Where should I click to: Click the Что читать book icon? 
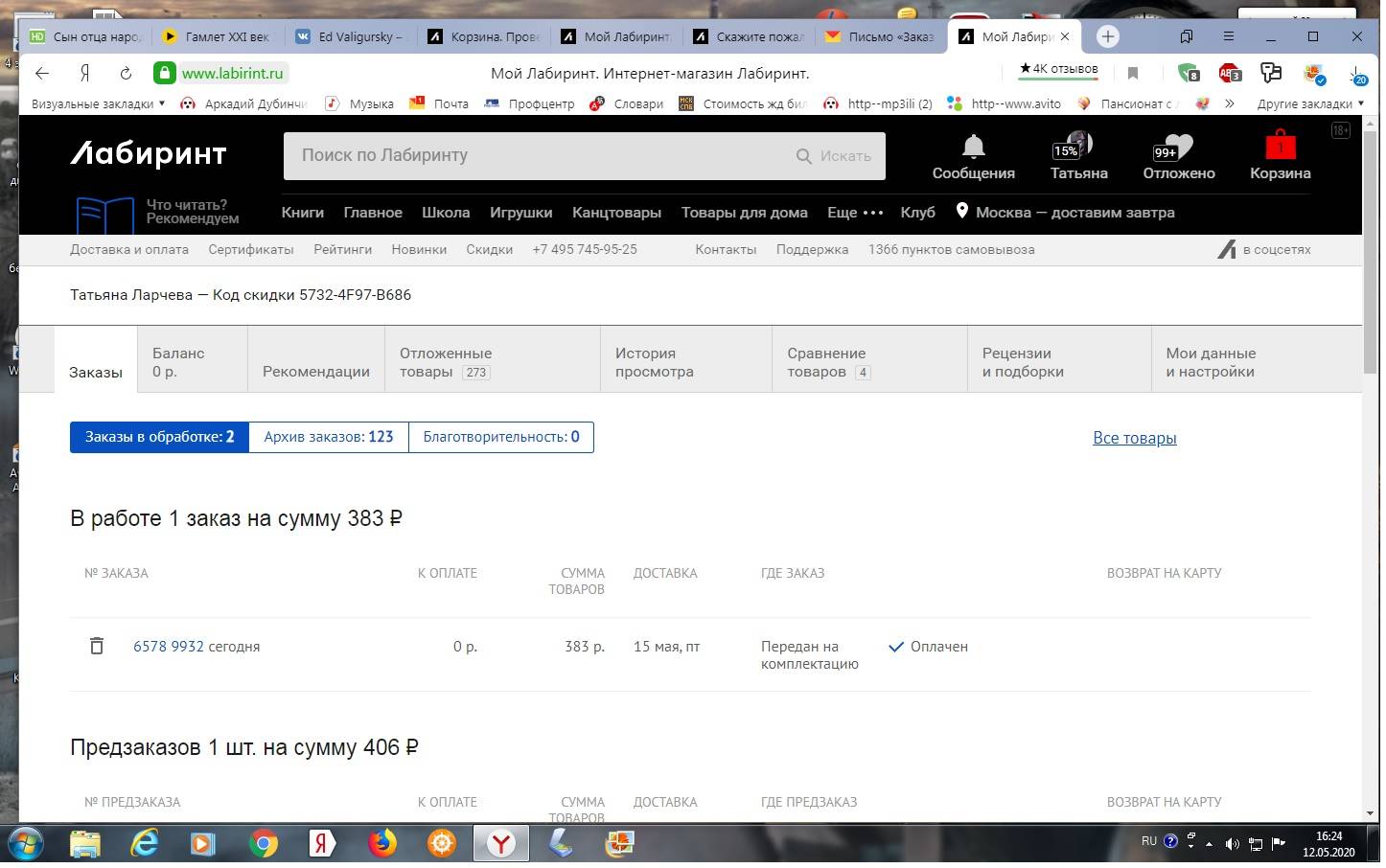[104, 215]
